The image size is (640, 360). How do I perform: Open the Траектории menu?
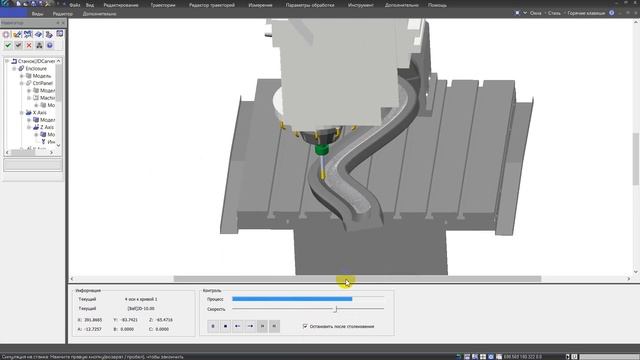(x=163, y=5)
